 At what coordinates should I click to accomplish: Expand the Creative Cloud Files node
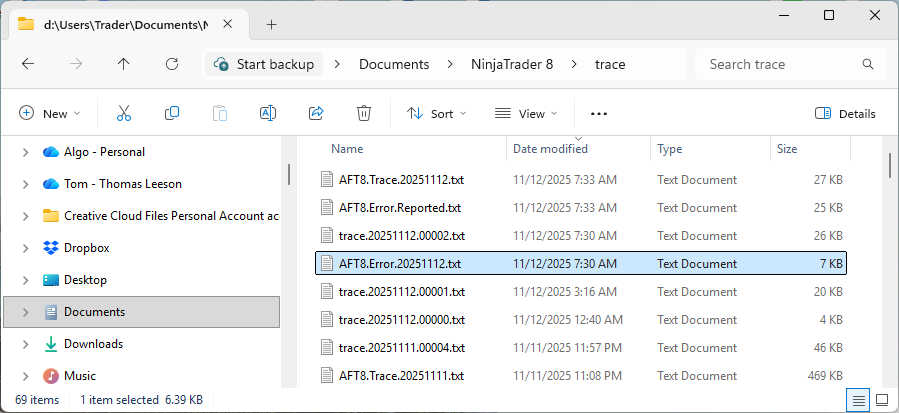tap(25, 216)
